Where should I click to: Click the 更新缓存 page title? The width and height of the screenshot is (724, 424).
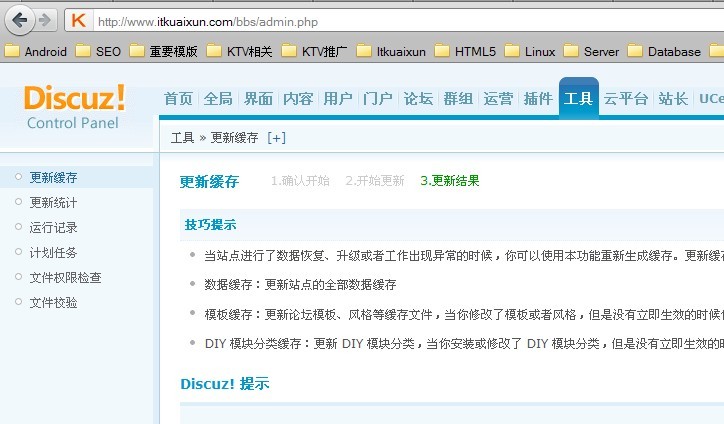pos(209,182)
